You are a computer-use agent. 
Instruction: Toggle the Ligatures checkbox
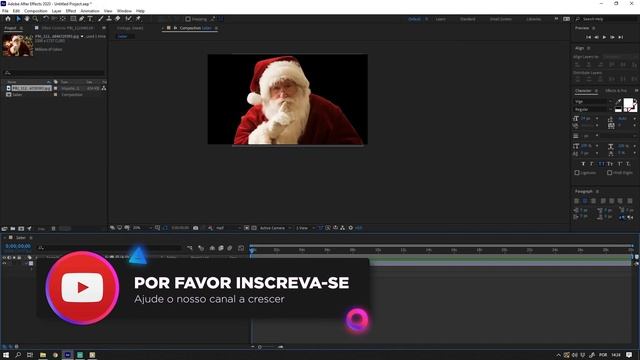577,173
